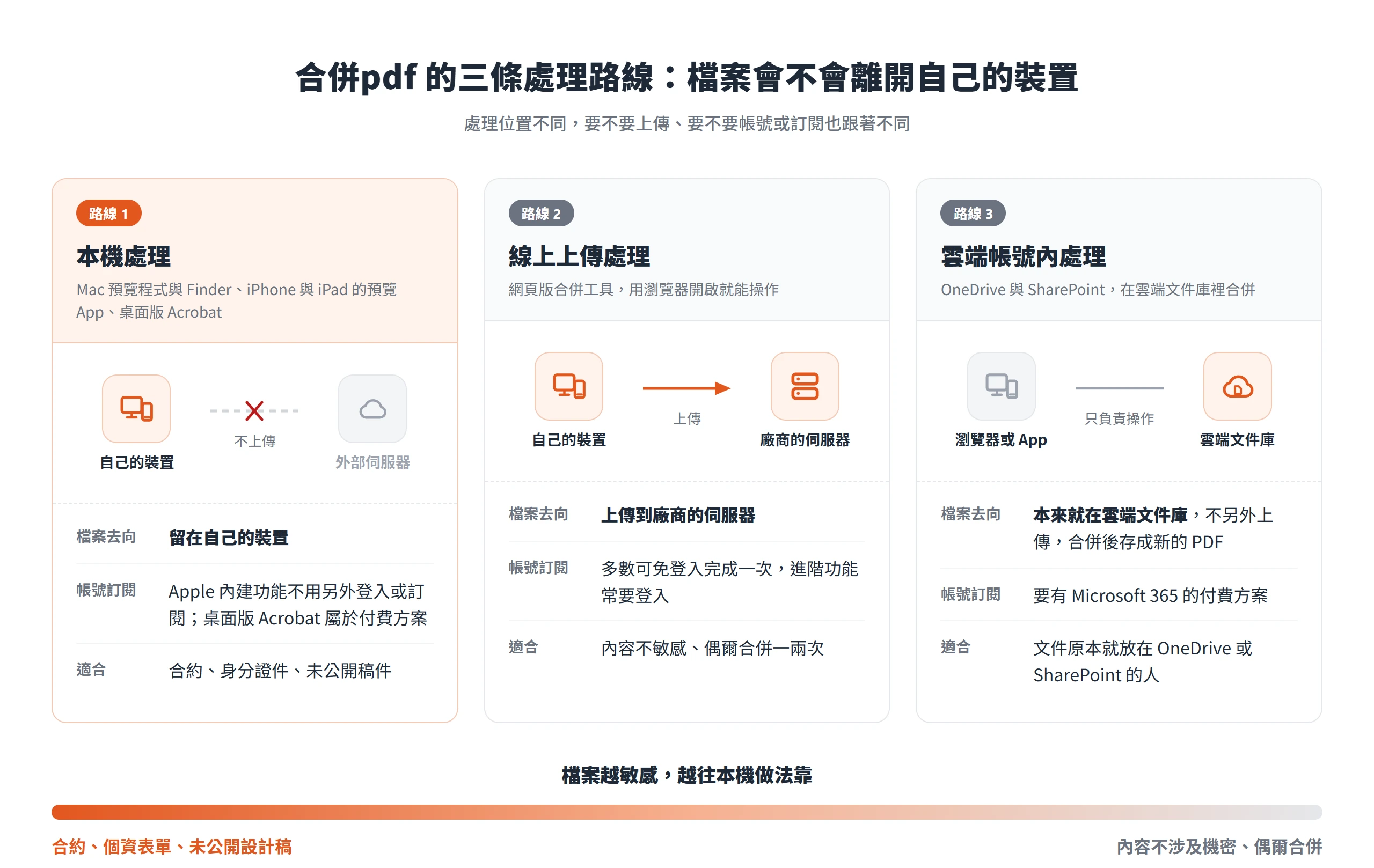The height and width of the screenshot is (868, 1374).
Task: Click the device icon above 自己的裝置 in 路線 2
Action: [x=569, y=386]
